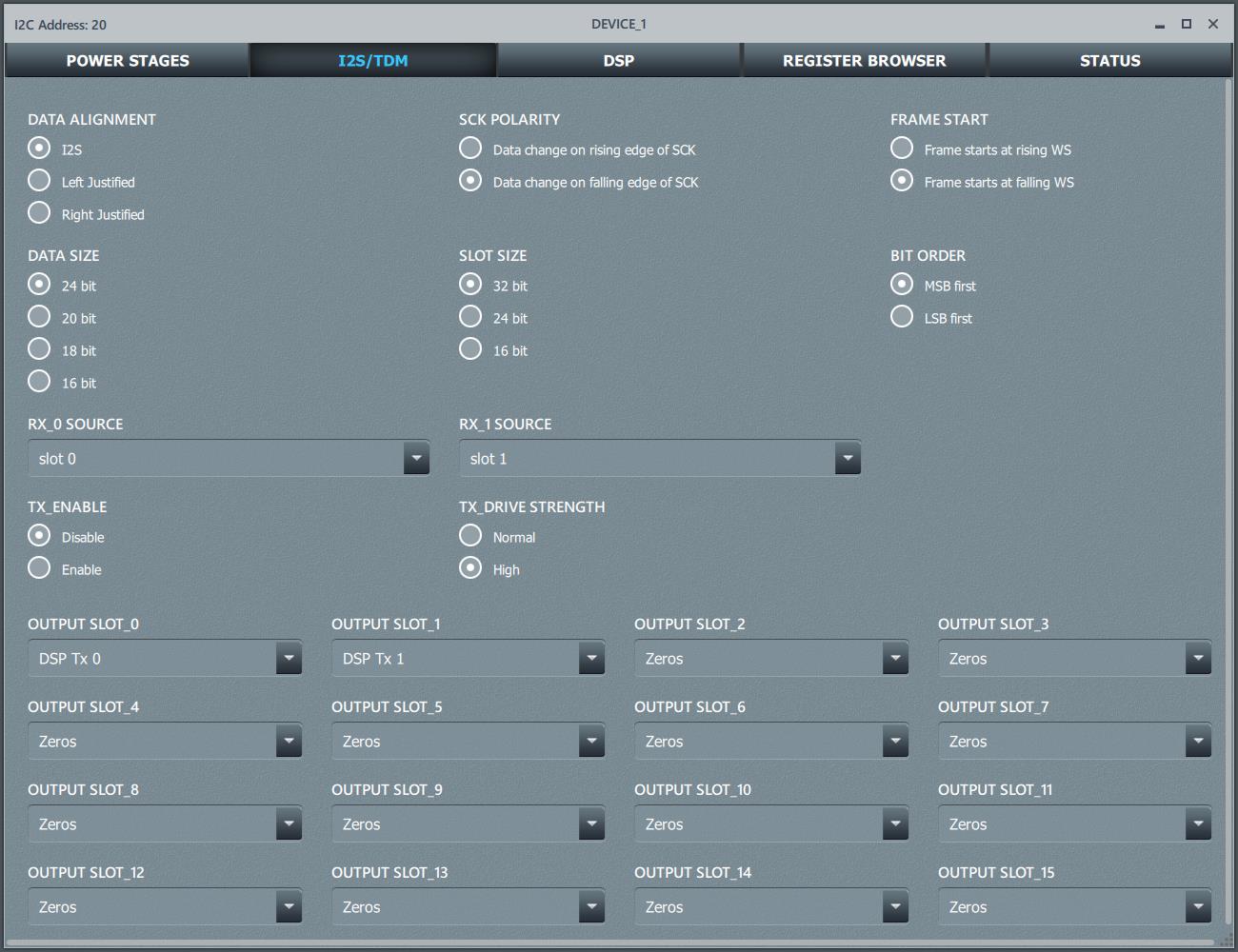This screenshot has height=952, width=1238.
Task: Enable the TX output
Action: [39, 568]
